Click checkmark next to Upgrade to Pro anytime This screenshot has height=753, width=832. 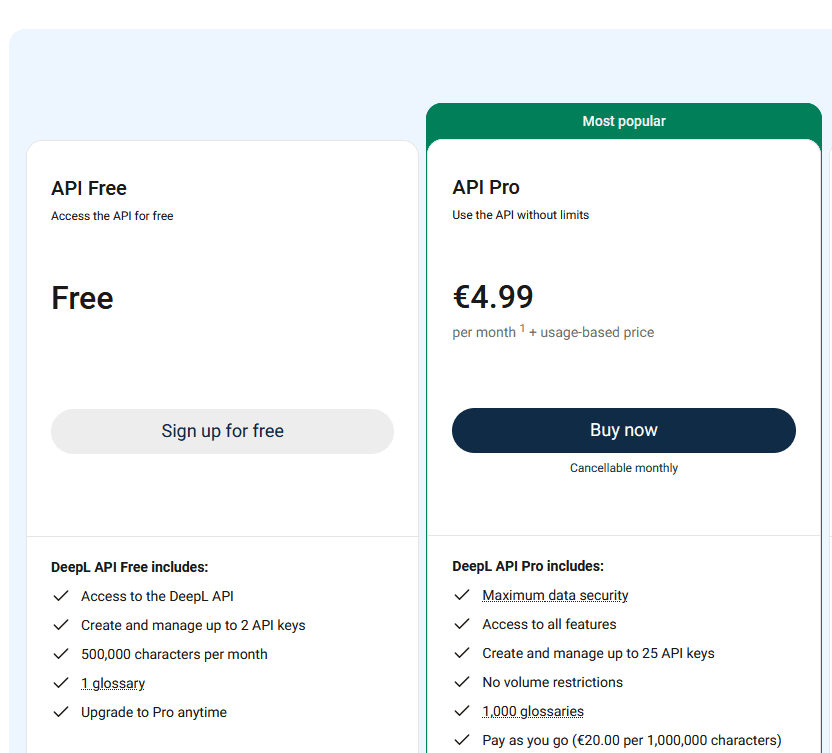click(x=60, y=712)
